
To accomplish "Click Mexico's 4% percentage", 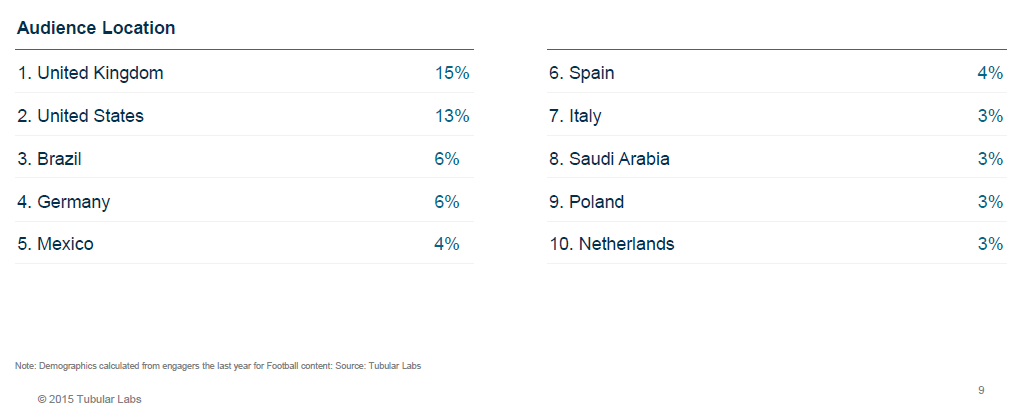I will pos(447,244).
